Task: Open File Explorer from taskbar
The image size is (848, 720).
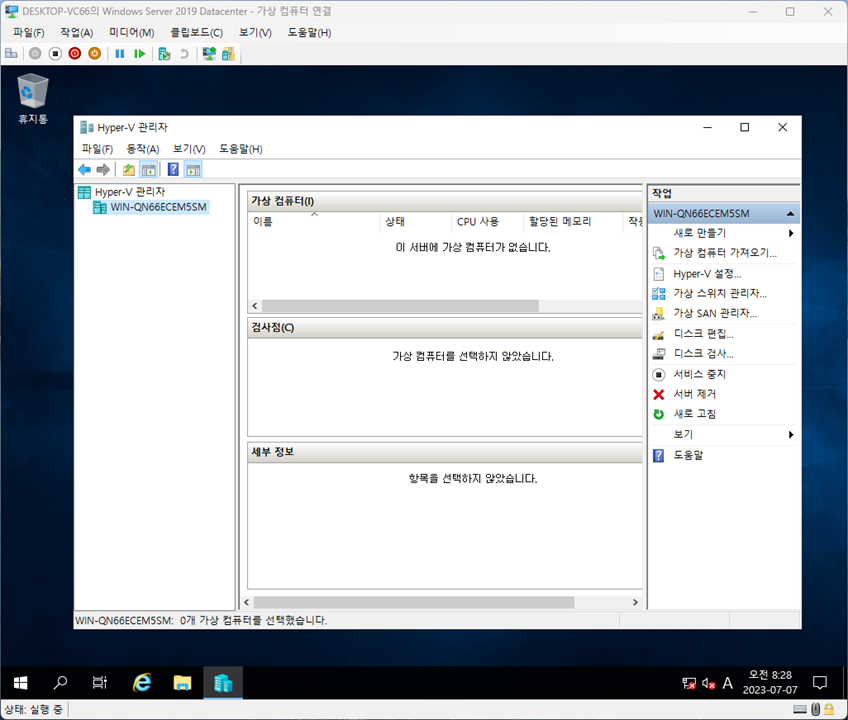Action: [182, 683]
